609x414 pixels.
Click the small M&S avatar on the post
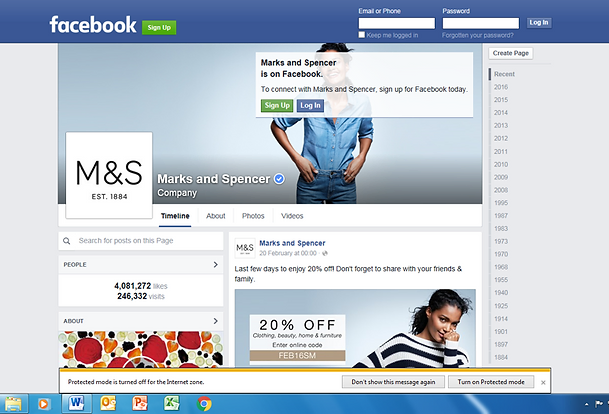pos(245,248)
